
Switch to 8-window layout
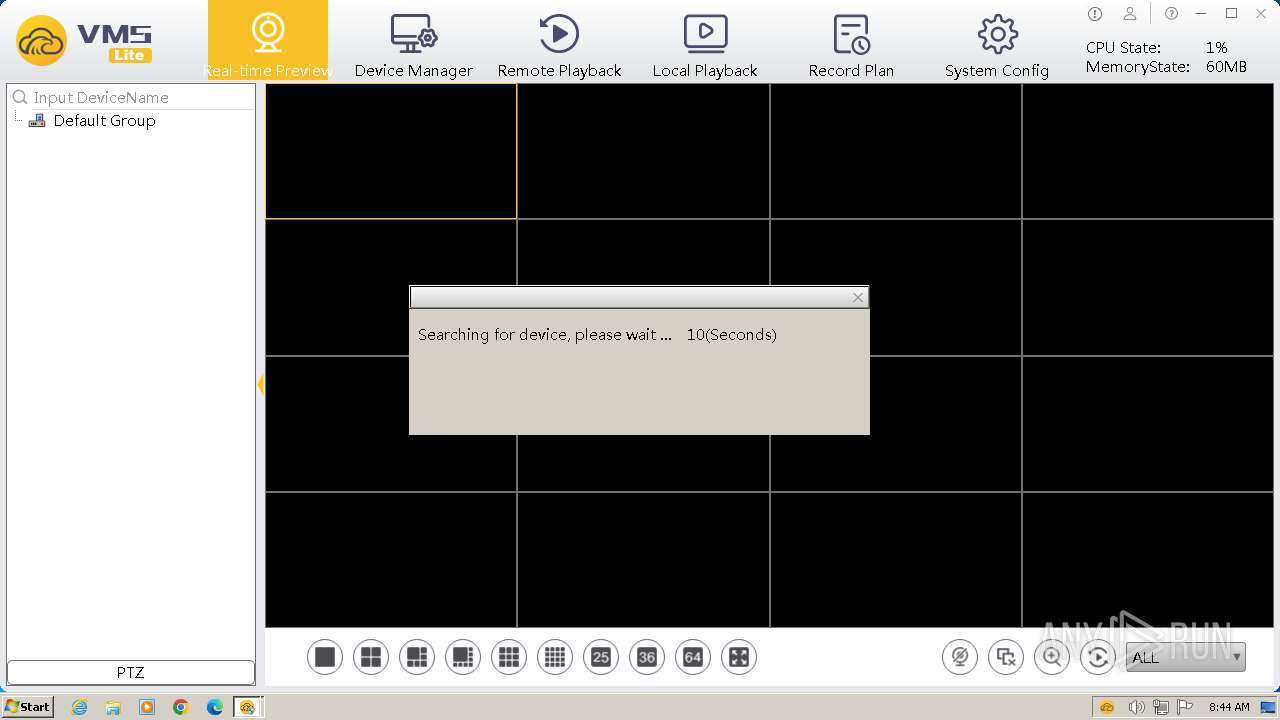[x=463, y=657]
